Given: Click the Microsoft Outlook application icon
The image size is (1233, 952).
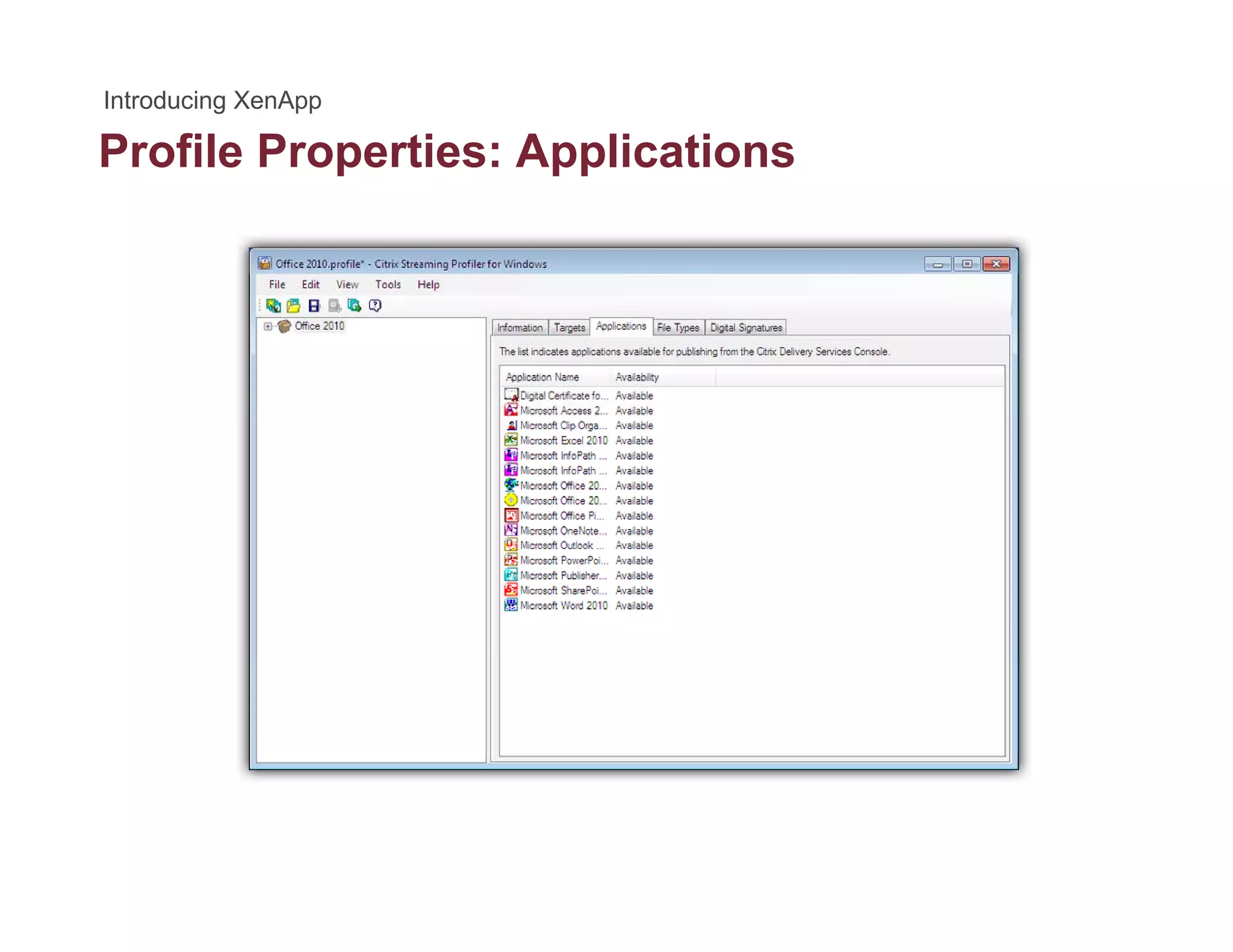Looking at the screenshot, I should (x=511, y=545).
